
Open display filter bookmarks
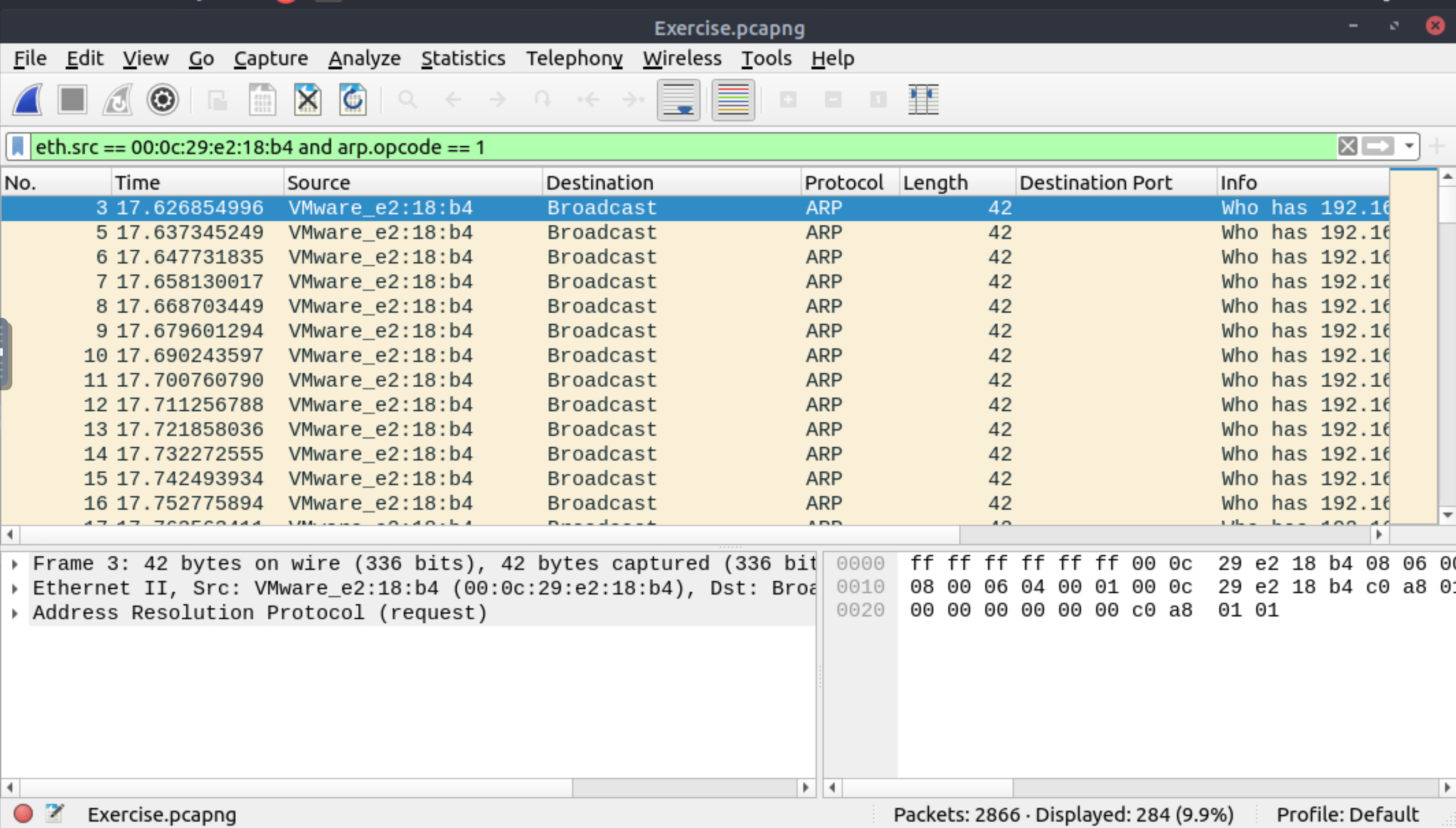click(18, 147)
